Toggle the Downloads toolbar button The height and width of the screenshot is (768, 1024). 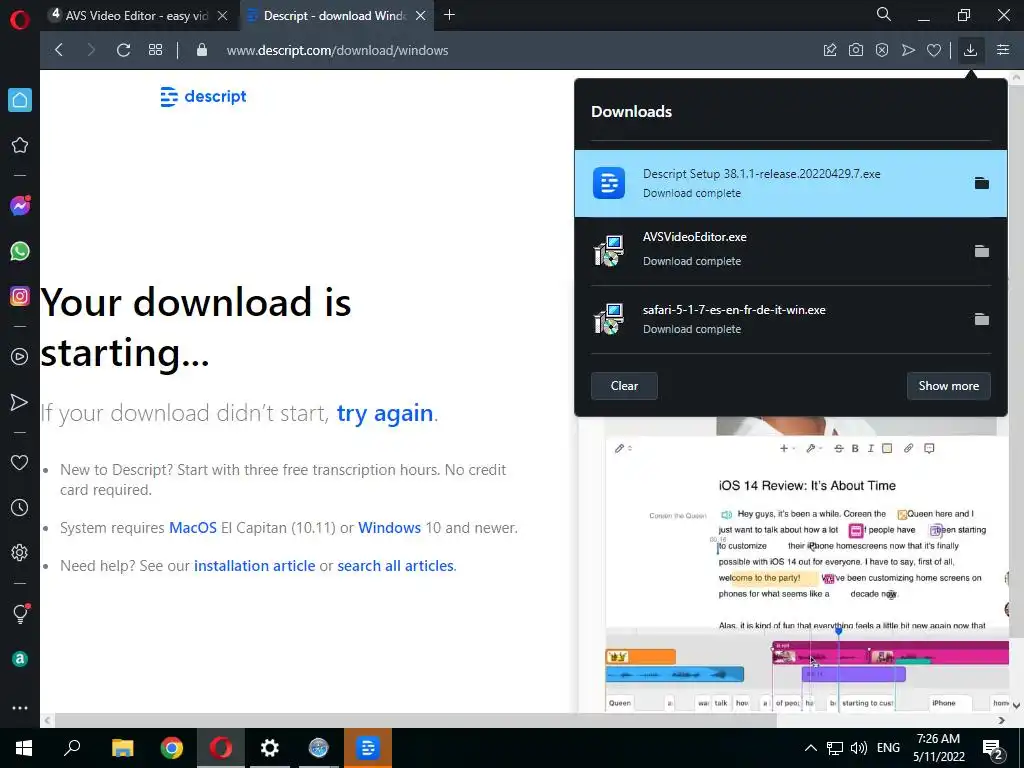click(x=970, y=50)
